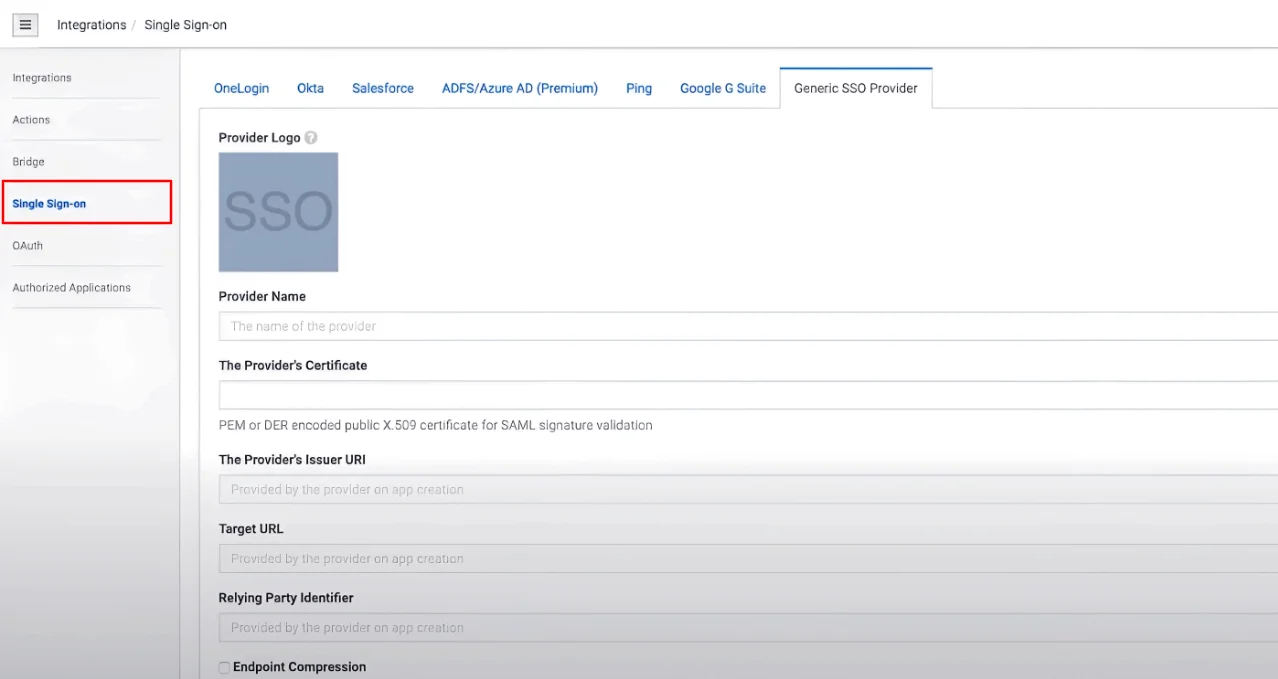This screenshot has width=1278, height=679.
Task: Click the PEM or DER certificate hint text
Action: [435, 425]
